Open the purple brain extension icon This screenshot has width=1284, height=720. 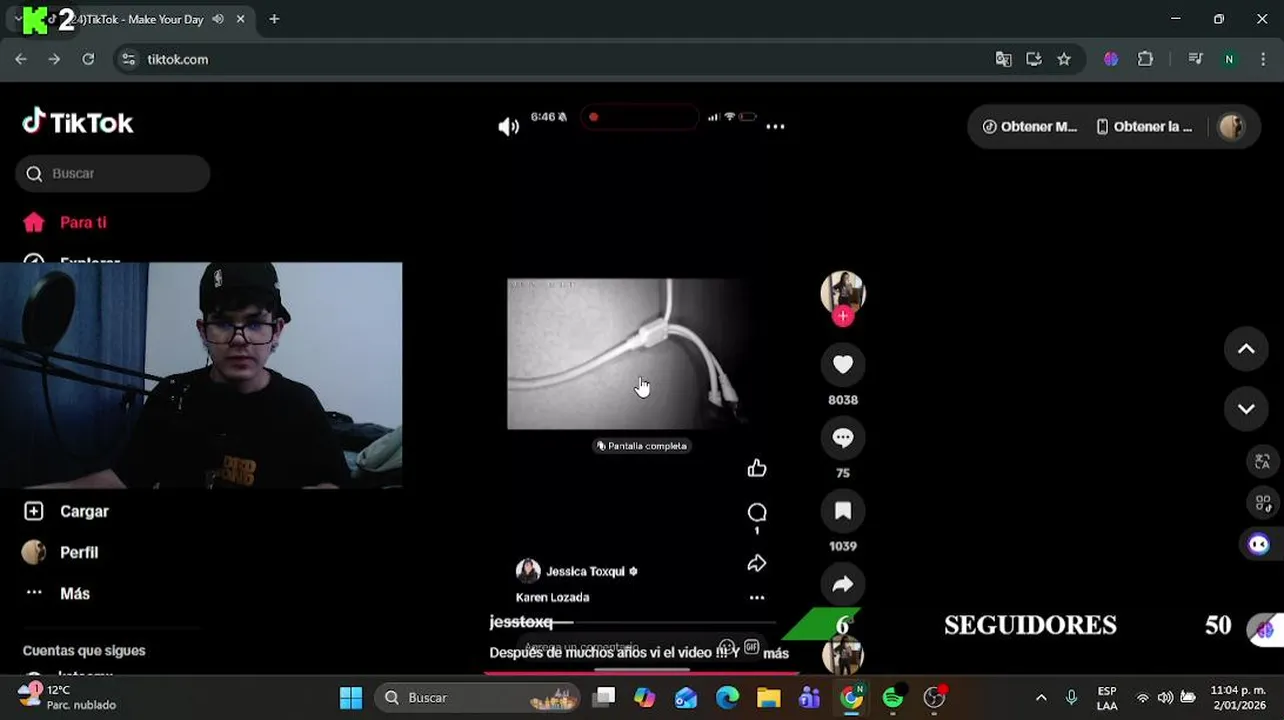pyautogui.click(x=1111, y=59)
